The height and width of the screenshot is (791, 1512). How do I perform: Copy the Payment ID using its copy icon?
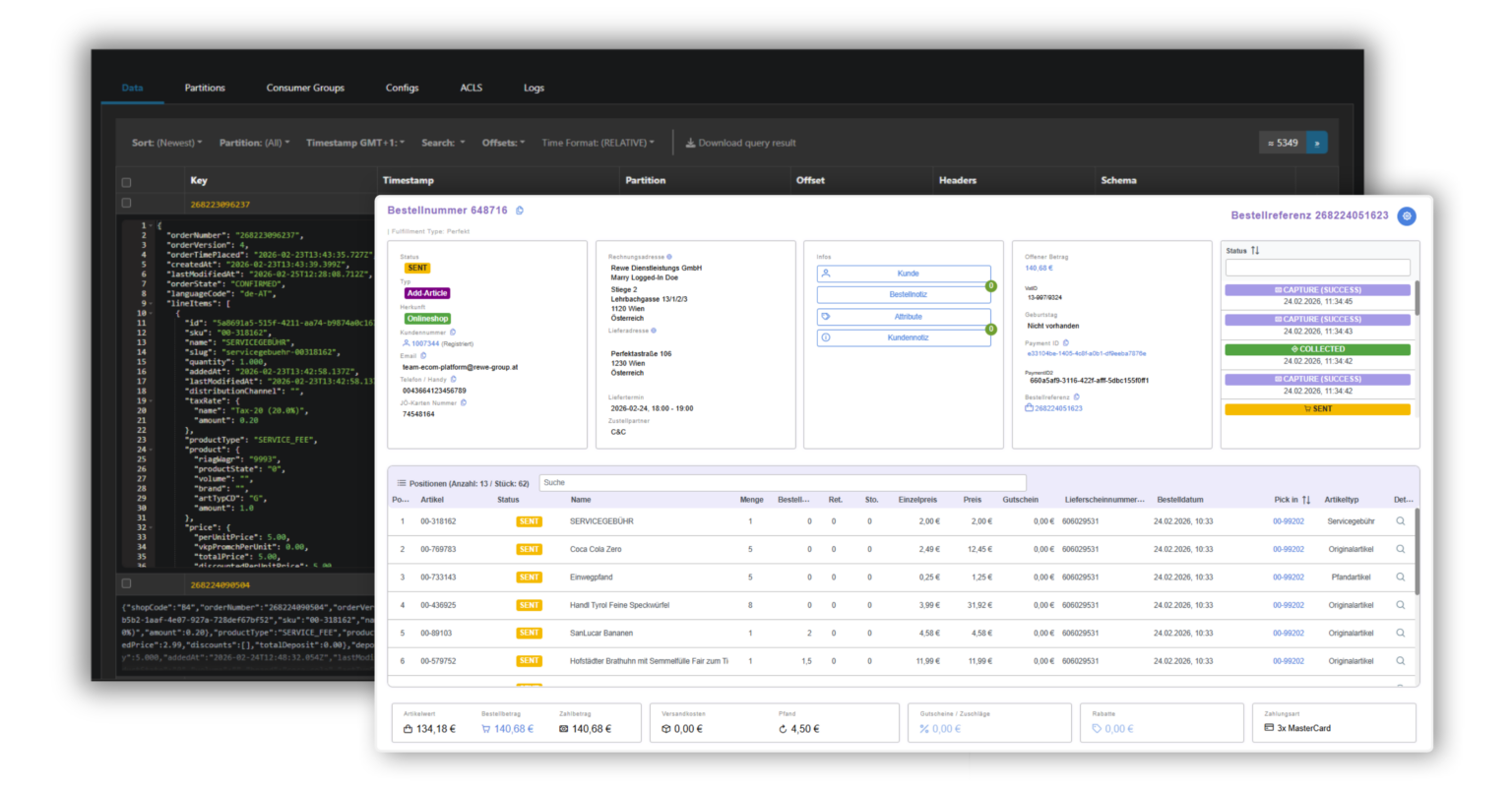pos(1066,343)
